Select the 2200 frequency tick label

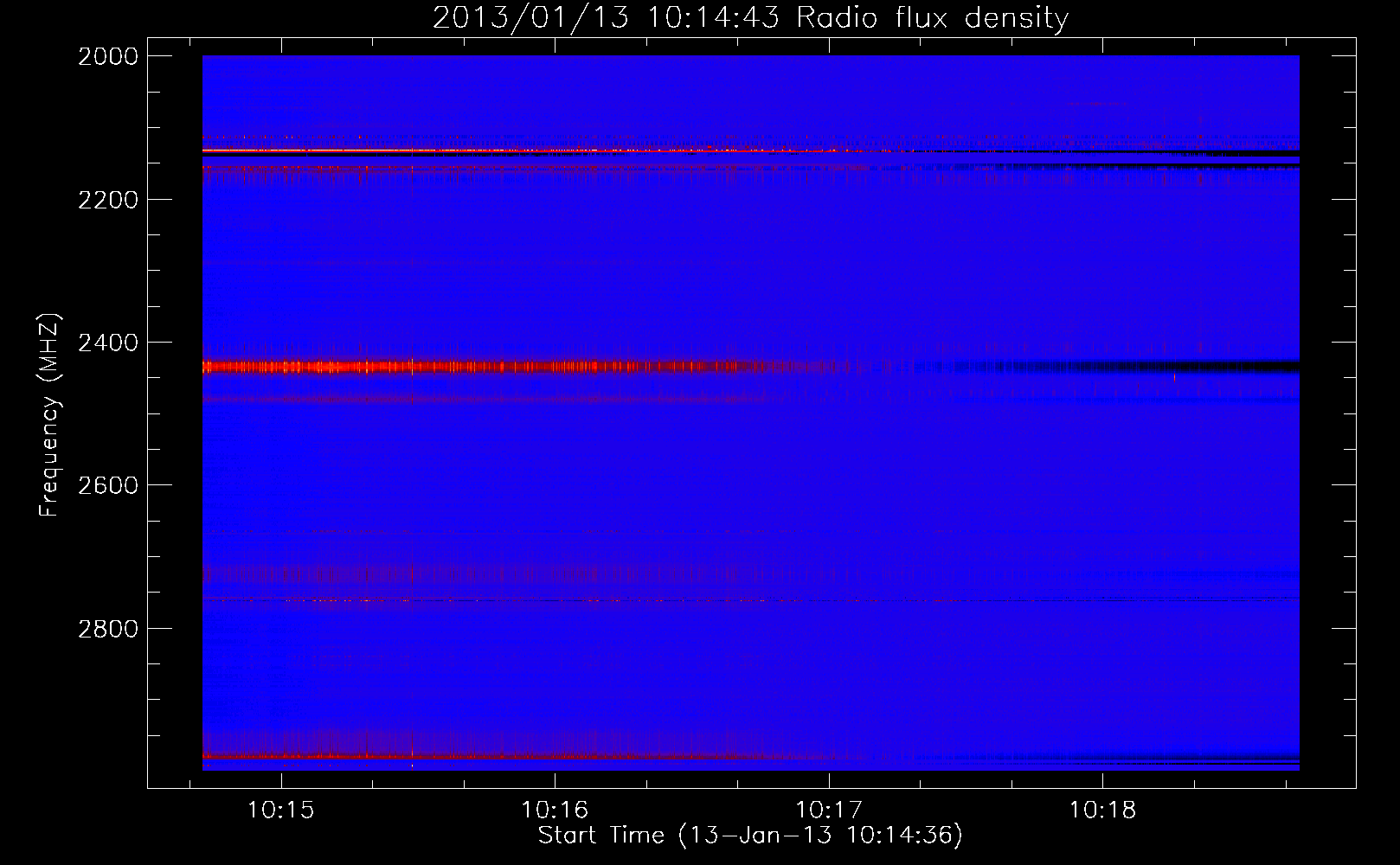(x=108, y=200)
